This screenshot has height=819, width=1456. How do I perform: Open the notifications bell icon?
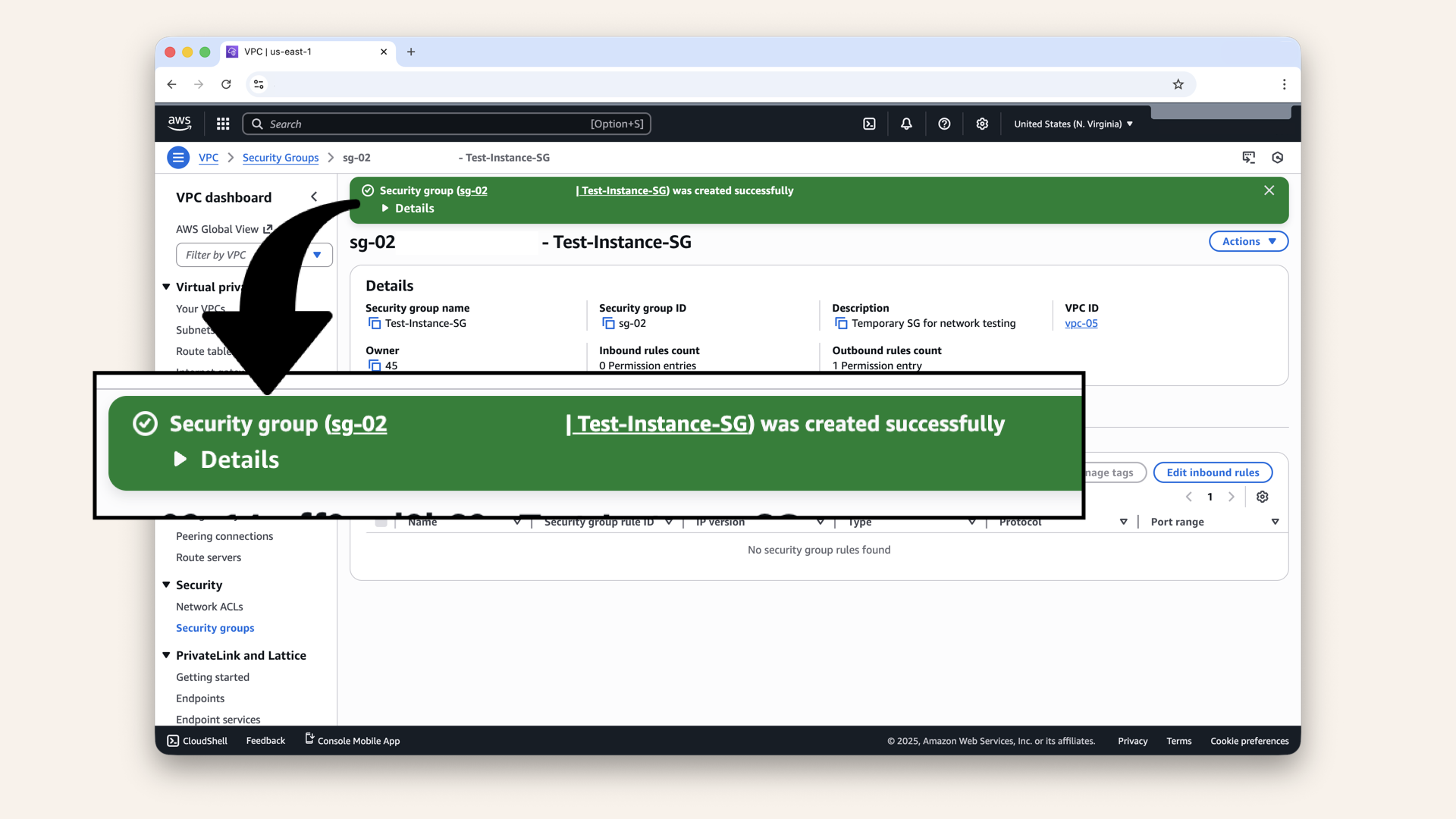905,123
